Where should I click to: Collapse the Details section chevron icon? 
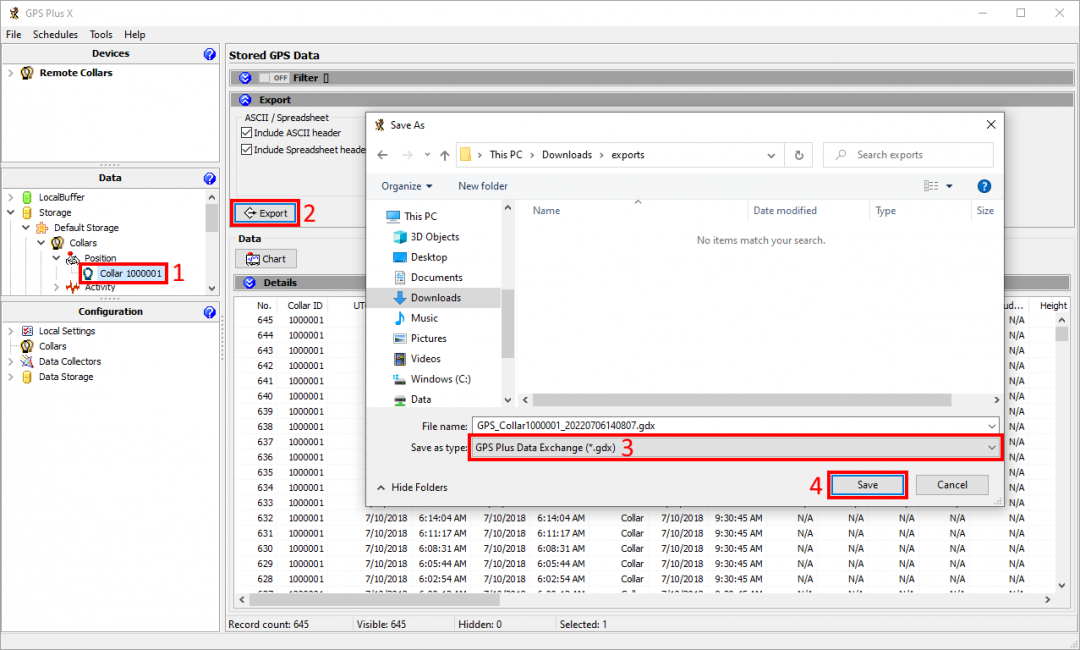tap(249, 283)
